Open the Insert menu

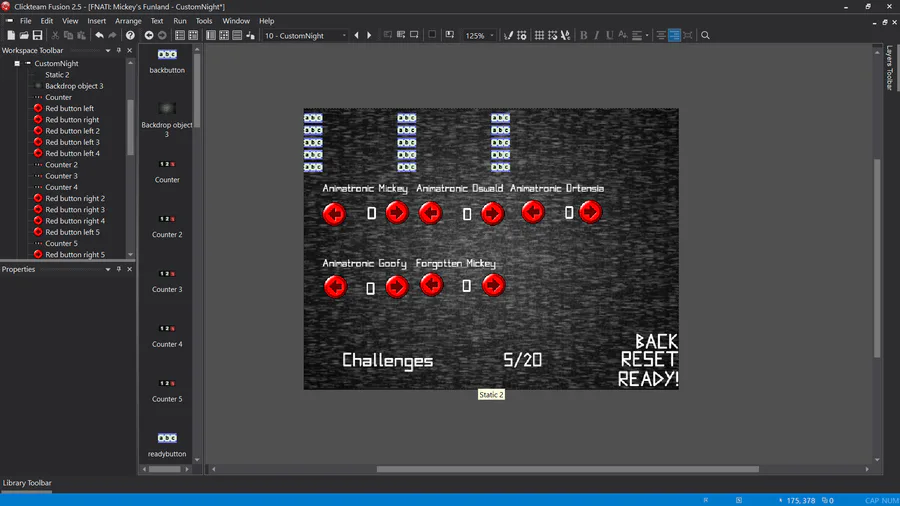click(x=96, y=21)
